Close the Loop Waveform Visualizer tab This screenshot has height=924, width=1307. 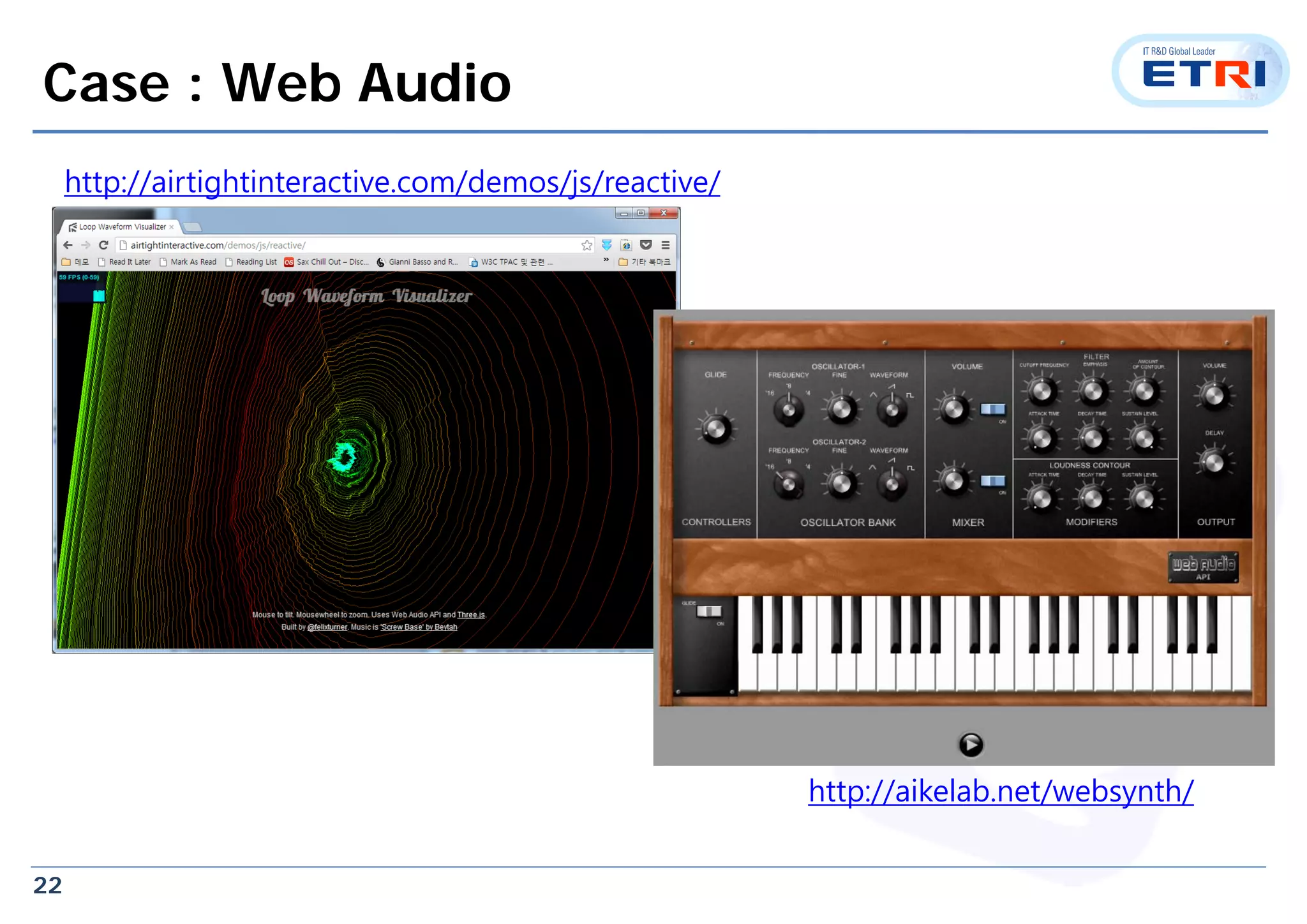point(171,227)
